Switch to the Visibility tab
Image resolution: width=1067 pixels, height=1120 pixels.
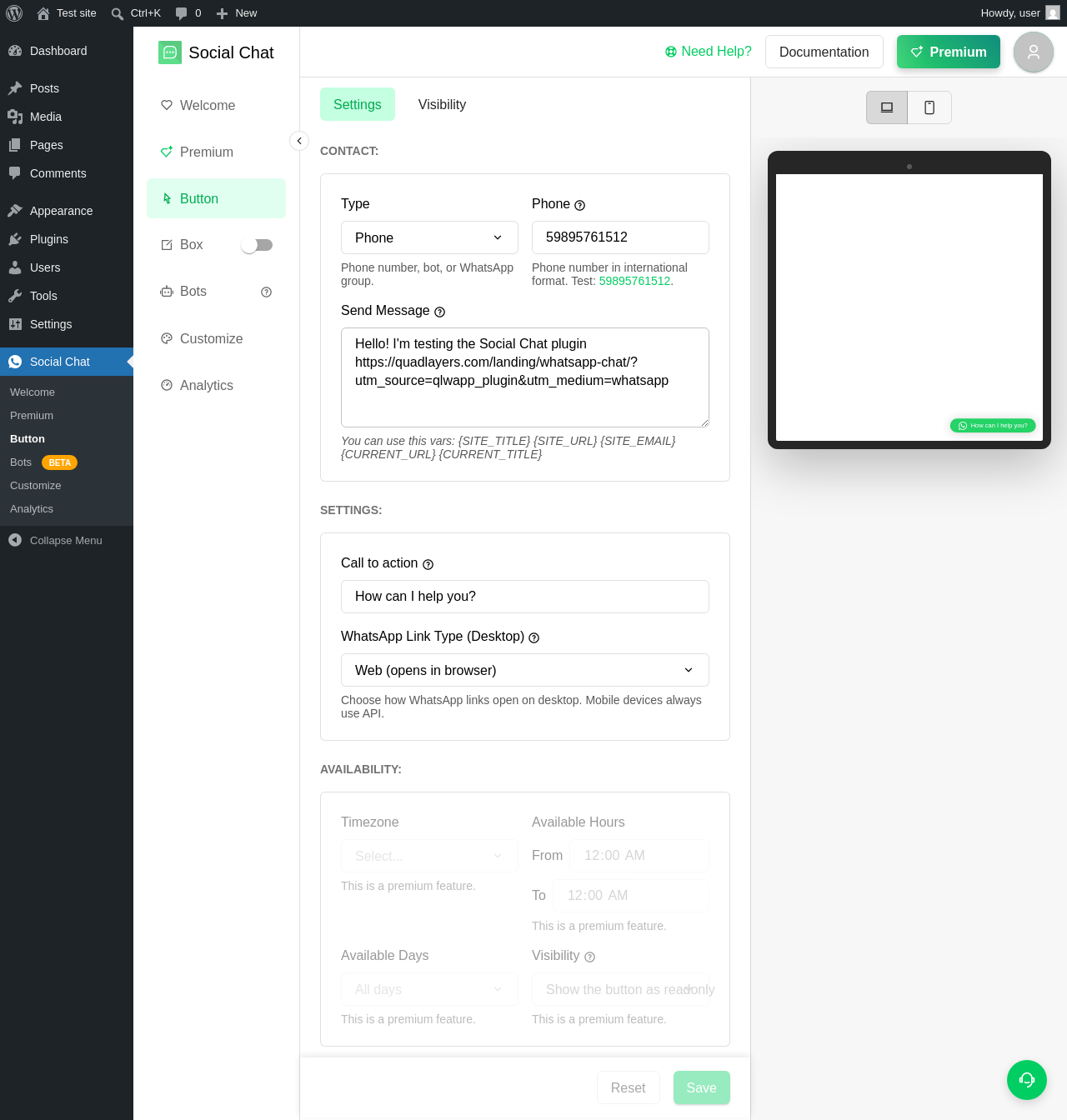tap(442, 104)
